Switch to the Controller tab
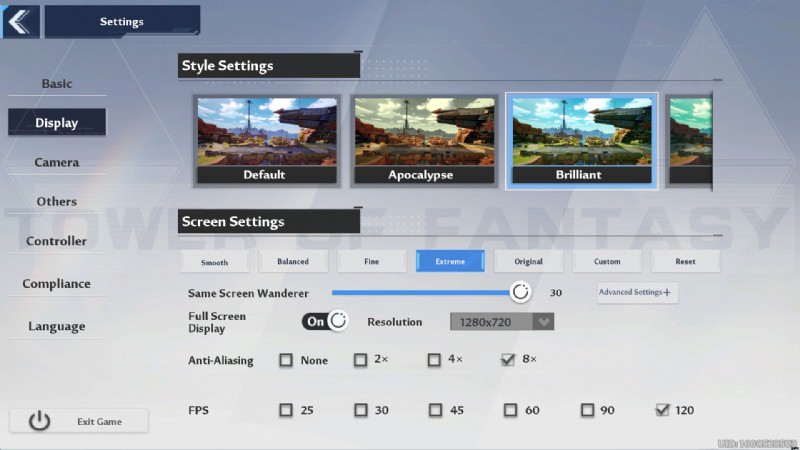 tap(57, 241)
